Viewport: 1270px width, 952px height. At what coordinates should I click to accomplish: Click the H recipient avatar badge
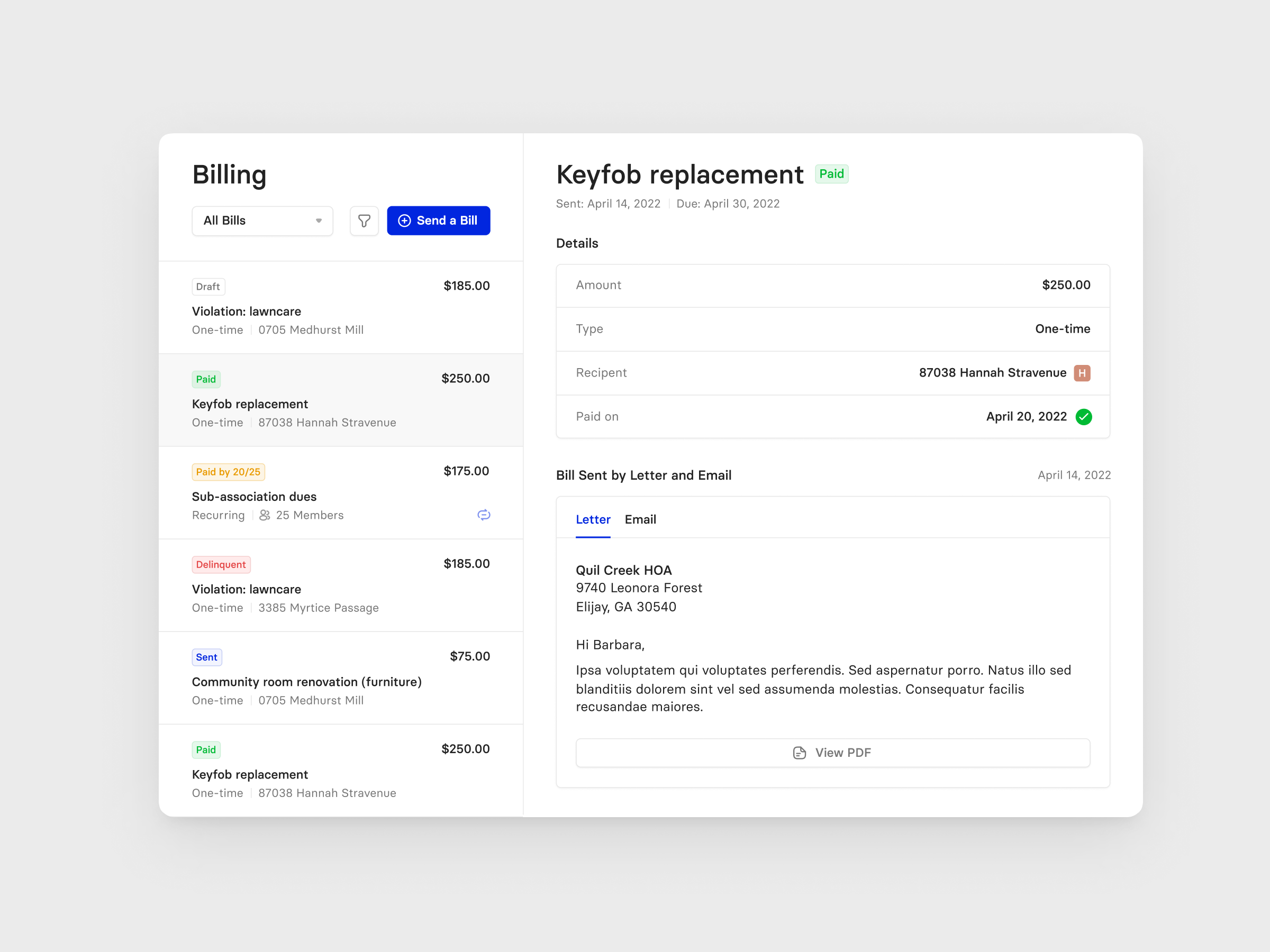tap(1082, 373)
